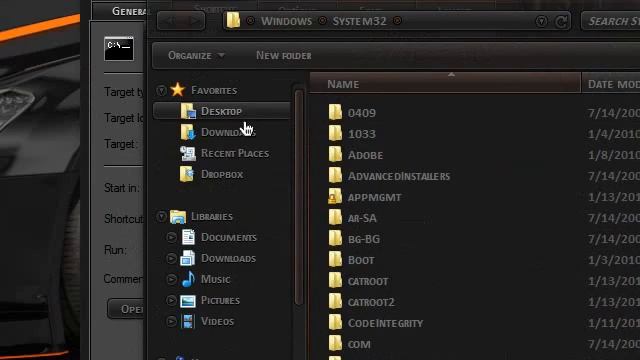Click the Favorites star icon

point(178,89)
